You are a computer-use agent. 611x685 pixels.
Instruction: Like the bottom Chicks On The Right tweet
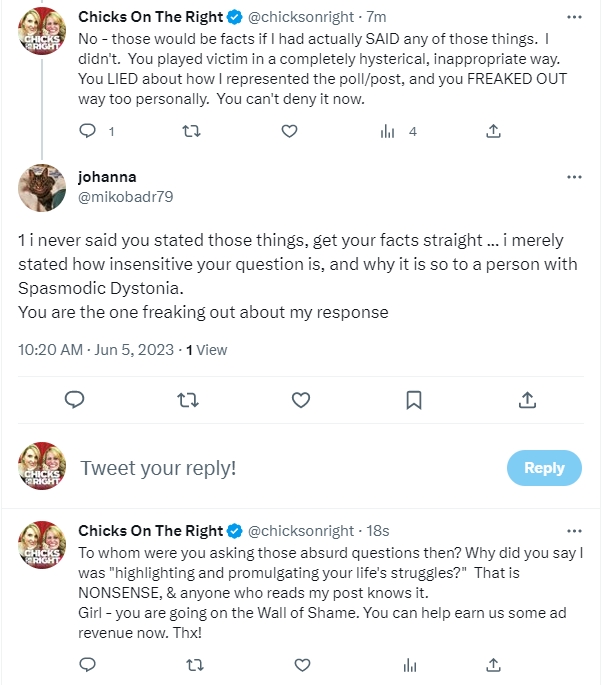[289, 663]
